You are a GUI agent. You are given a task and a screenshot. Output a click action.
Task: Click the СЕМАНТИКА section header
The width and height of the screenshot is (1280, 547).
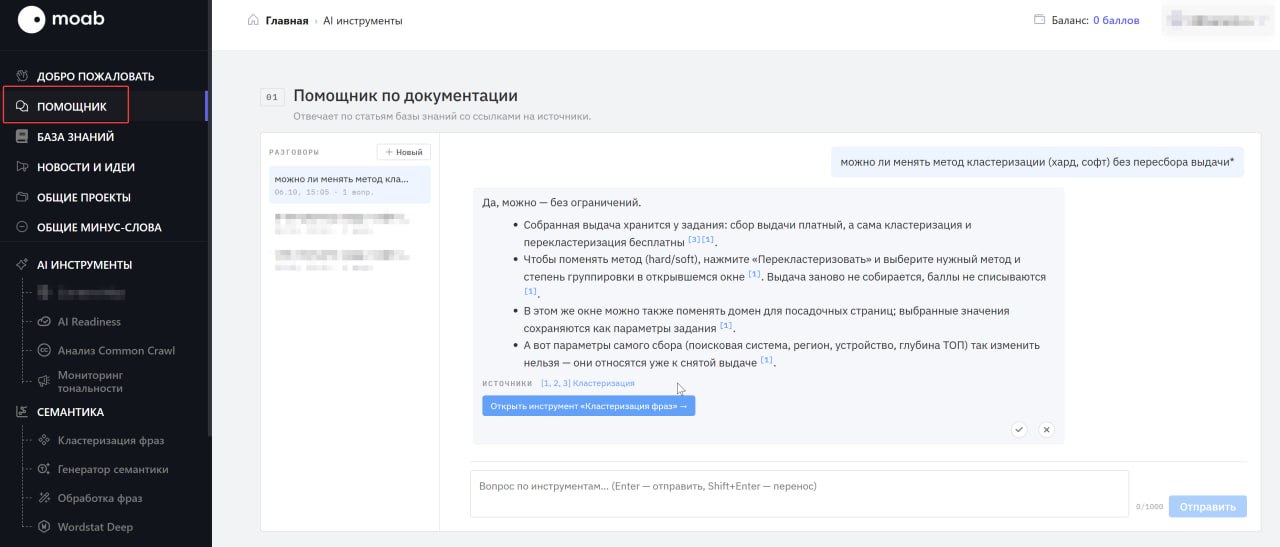[x=70, y=412]
